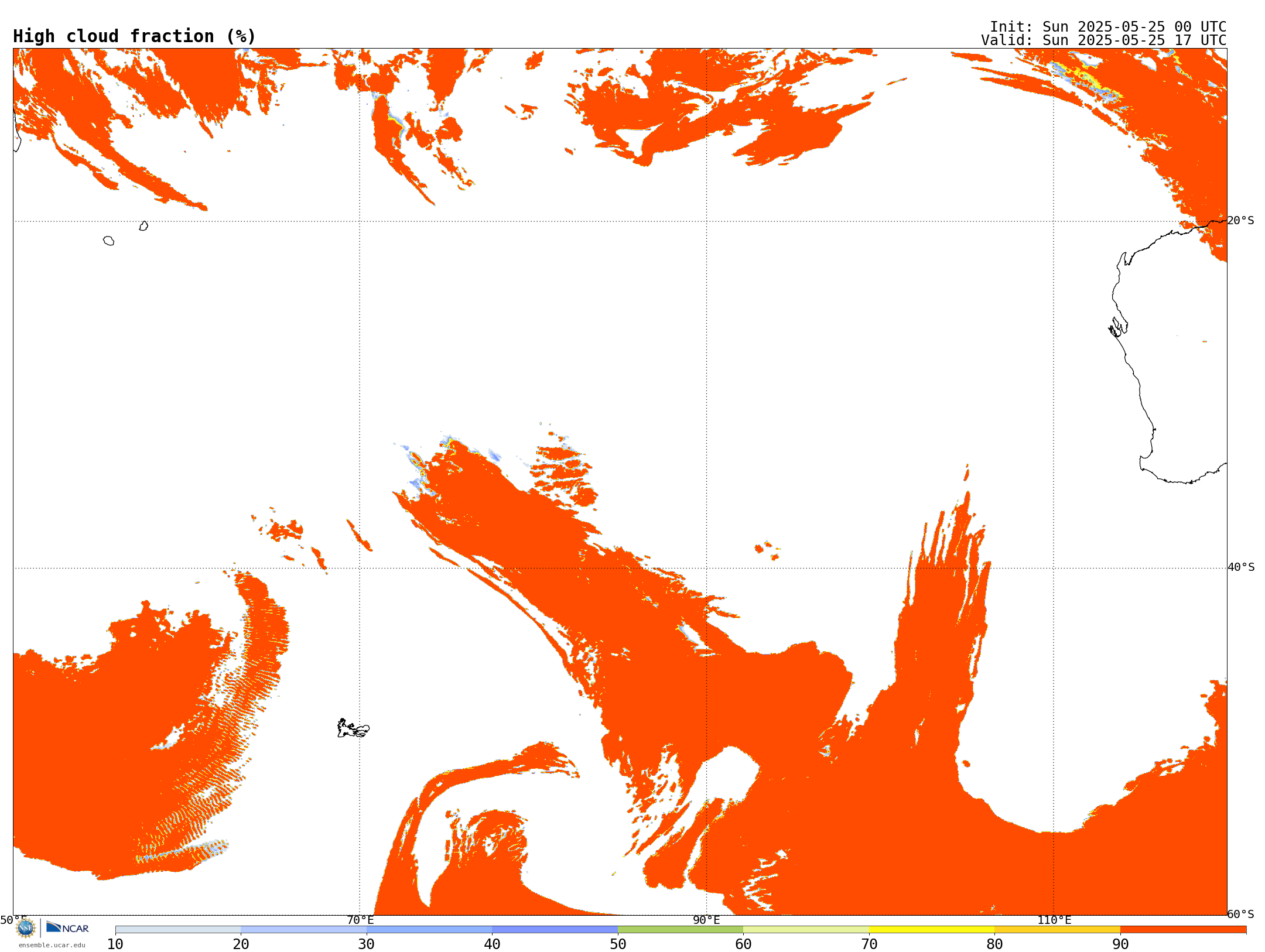Click the colorbar tick label 80
Viewport: 1265px width, 952px height.
(994, 944)
